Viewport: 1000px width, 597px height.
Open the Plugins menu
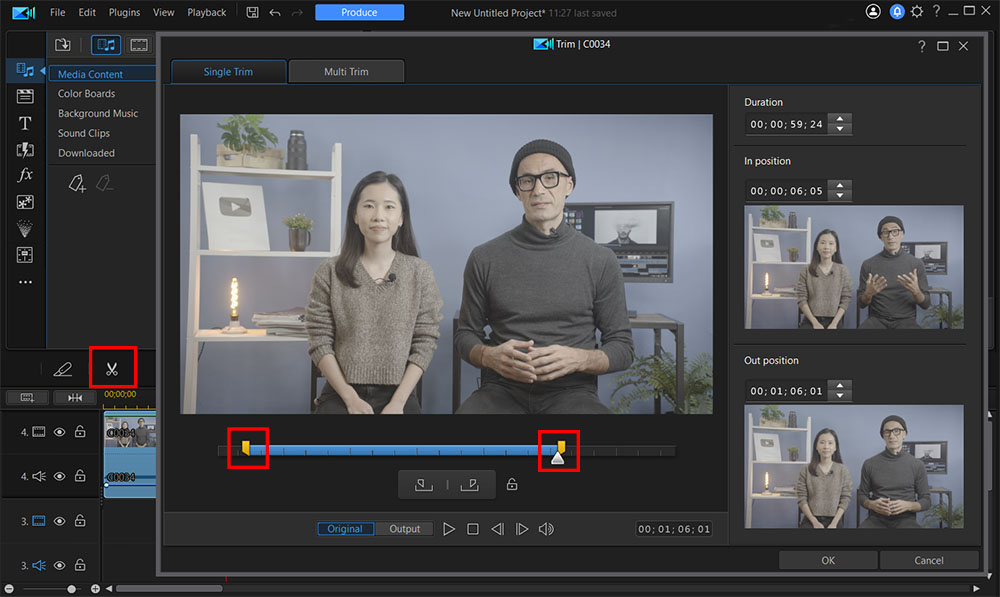pos(124,12)
